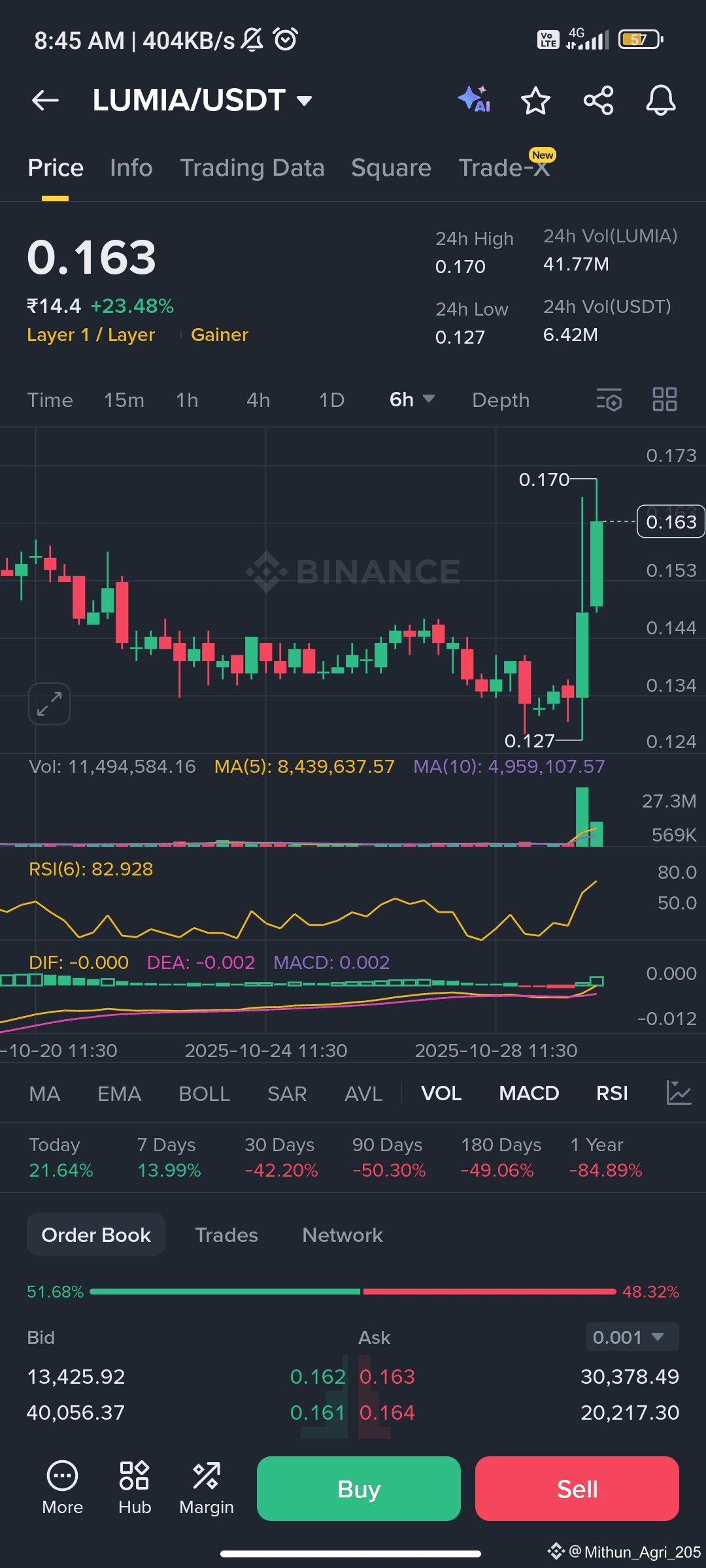The width and height of the screenshot is (706, 1568).
Task: Select the 1h chart interval
Action: tap(187, 400)
